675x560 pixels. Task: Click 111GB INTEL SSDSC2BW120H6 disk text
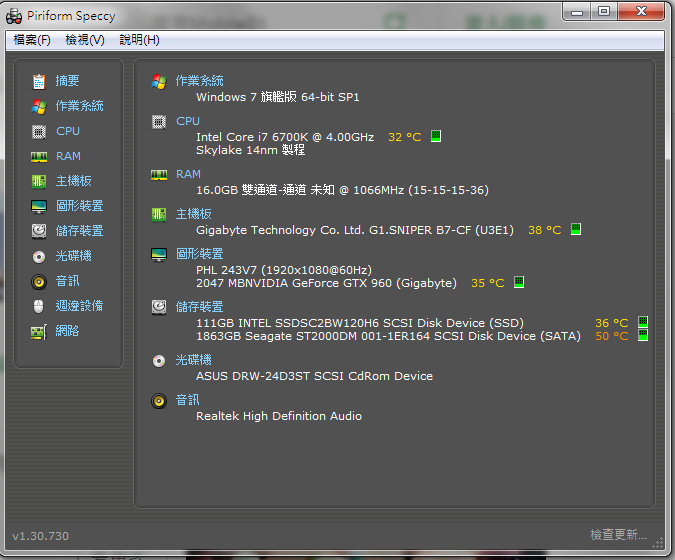[x=360, y=323]
